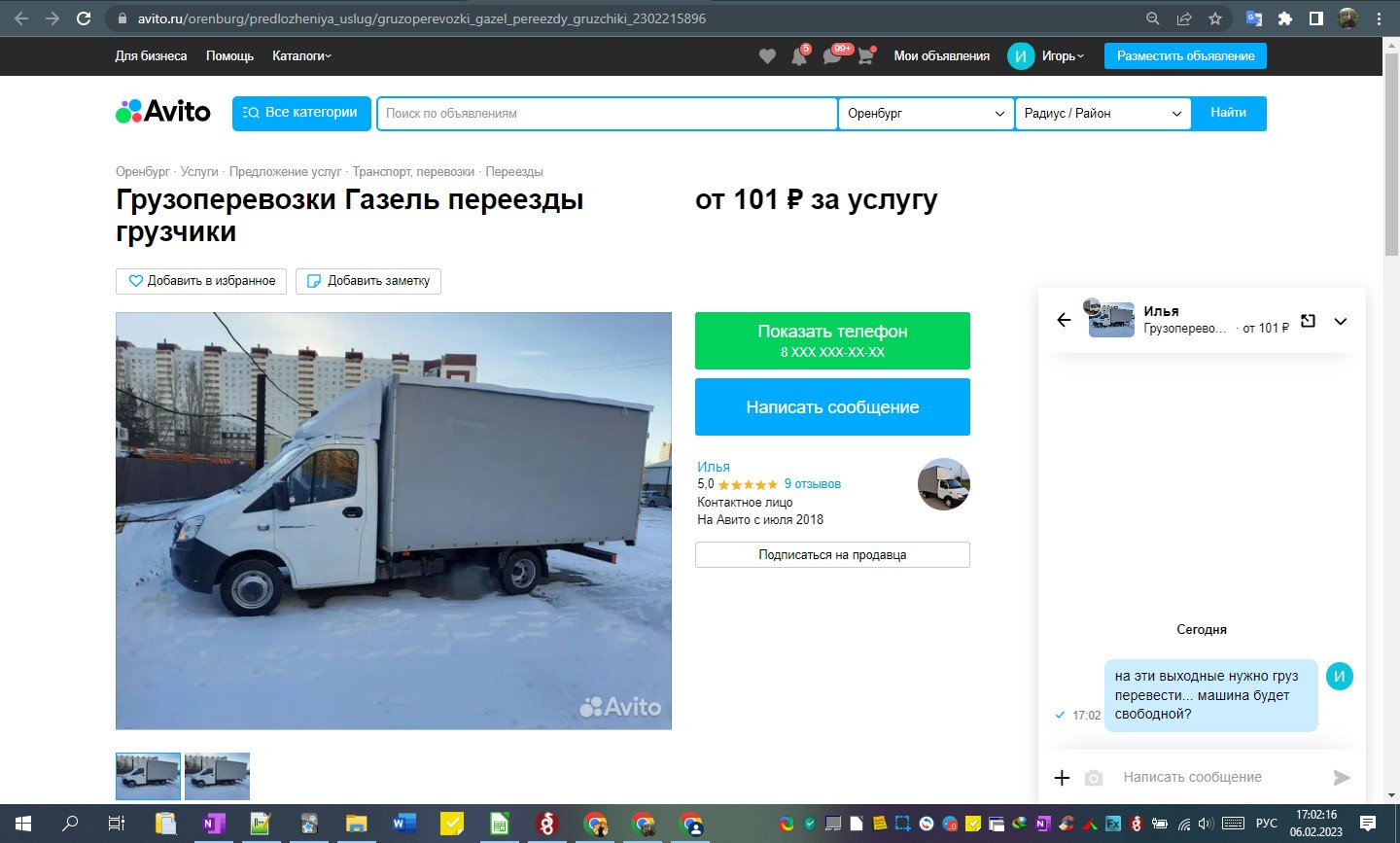Open the 9 отзывов reviews link
Viewport: 1400px width, 843px height.
(x=813, y=483)
